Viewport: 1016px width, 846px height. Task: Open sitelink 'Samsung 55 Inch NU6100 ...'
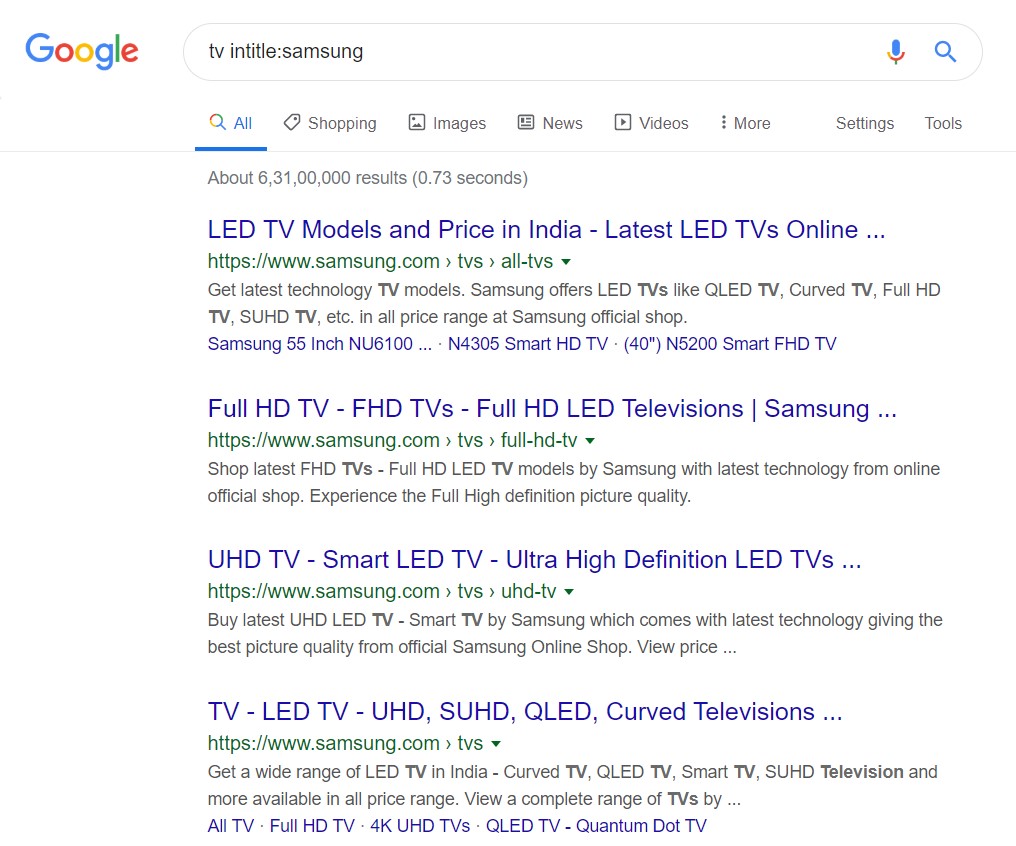(319, 344)
